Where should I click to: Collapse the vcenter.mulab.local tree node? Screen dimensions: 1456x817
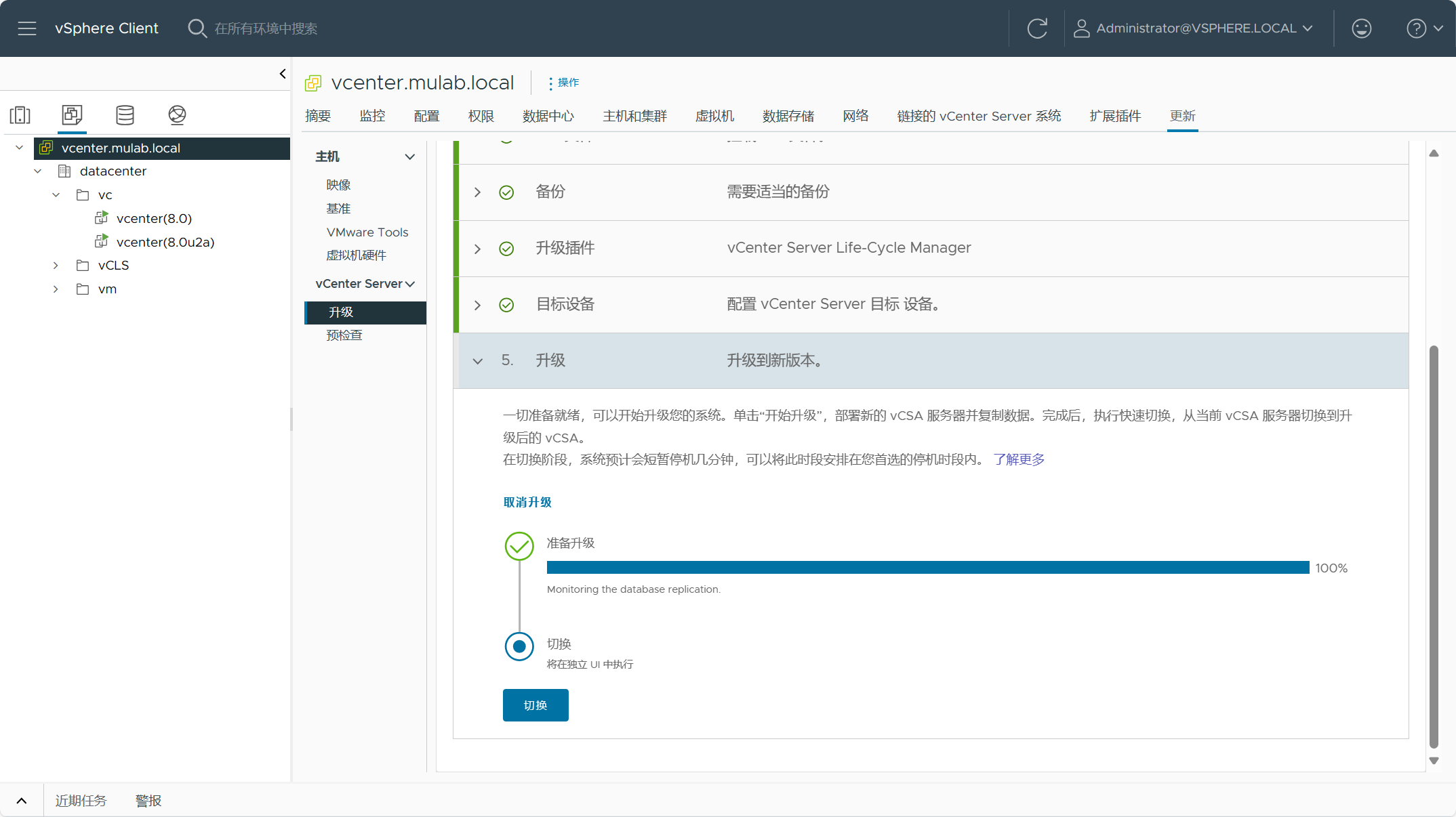20,148
